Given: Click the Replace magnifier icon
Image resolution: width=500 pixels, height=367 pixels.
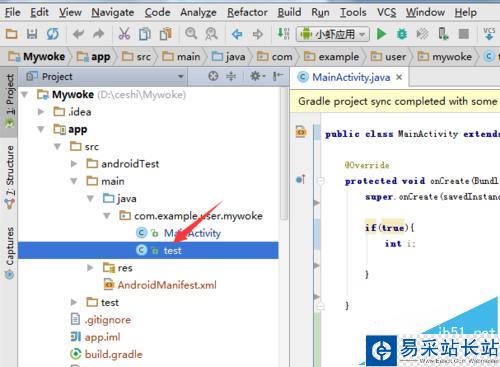Looking at the screenshot, I should [211, 34].
